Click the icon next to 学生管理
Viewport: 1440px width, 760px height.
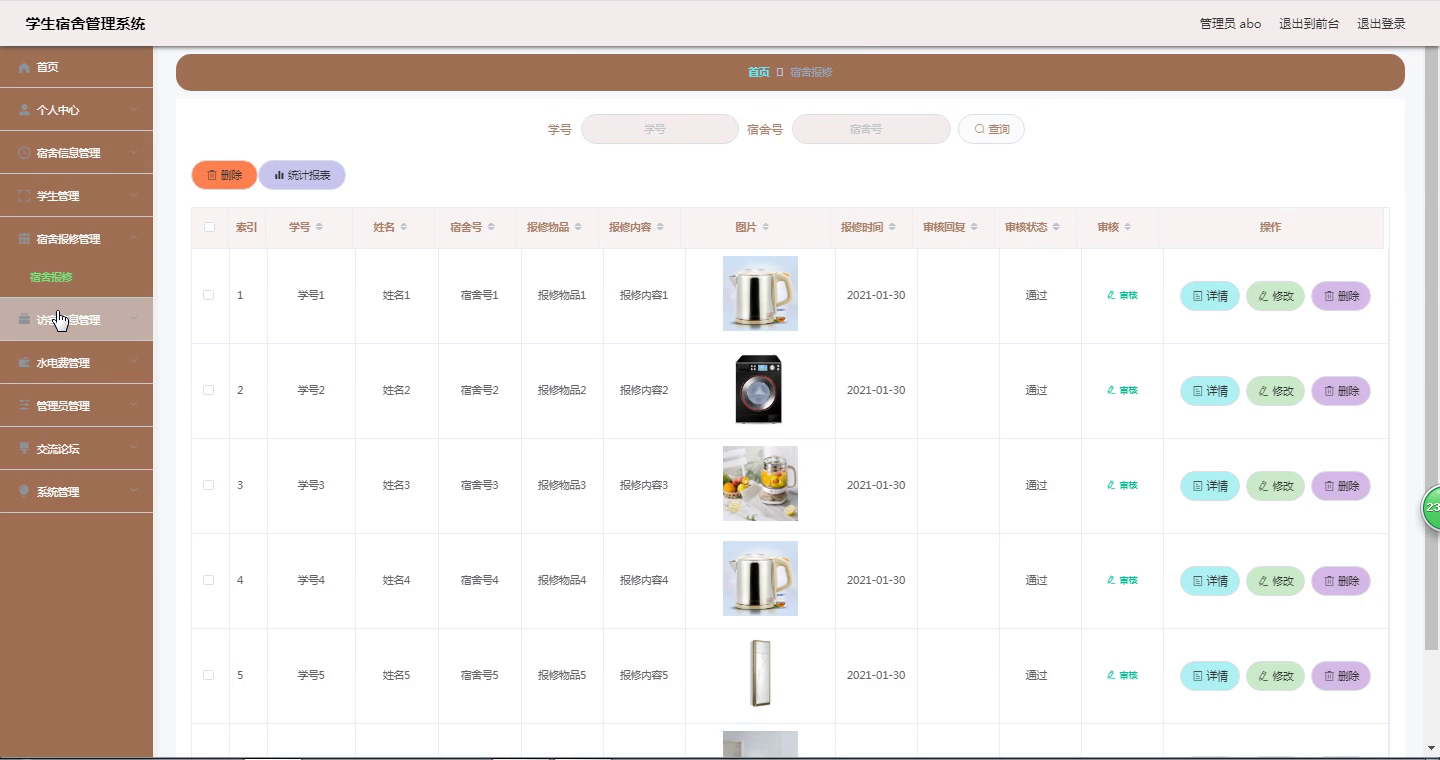click(x=25, y=196)
